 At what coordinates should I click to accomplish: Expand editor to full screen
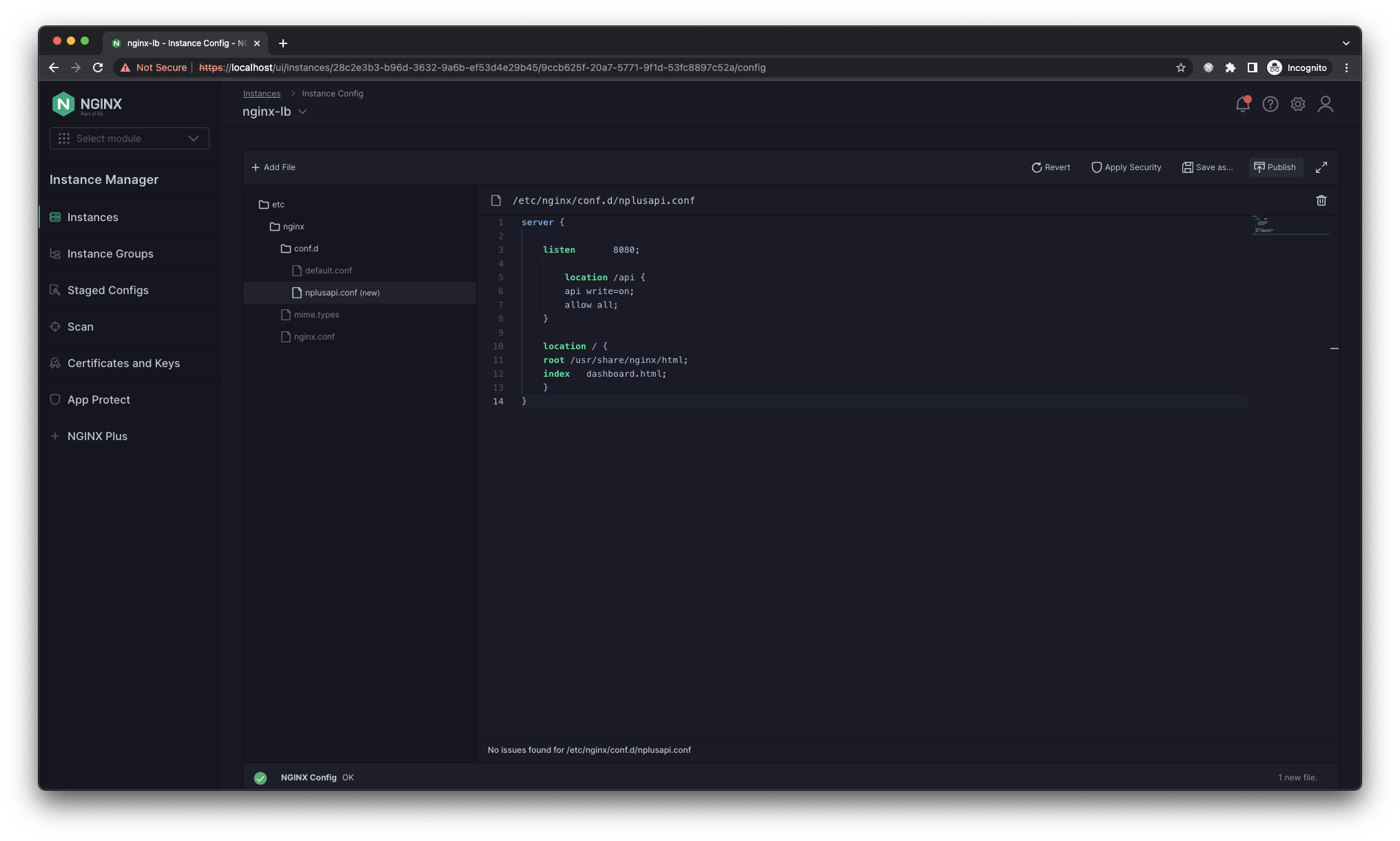pyautogui.click(x=1321, y=167)
